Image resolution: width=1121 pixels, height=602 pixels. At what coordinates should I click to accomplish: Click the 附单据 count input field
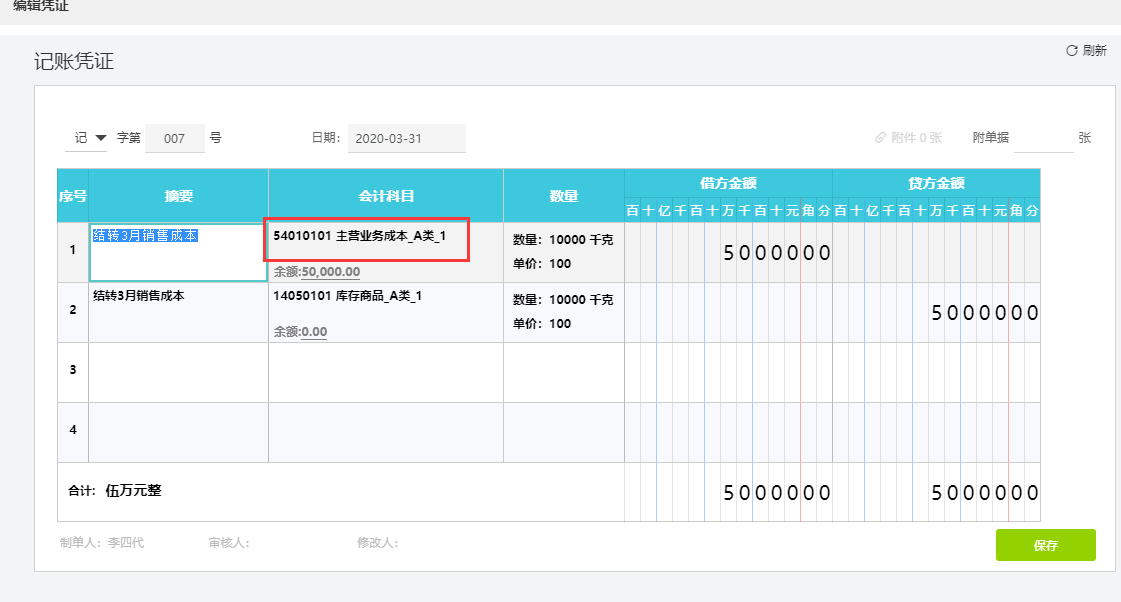pos(1043,138)
